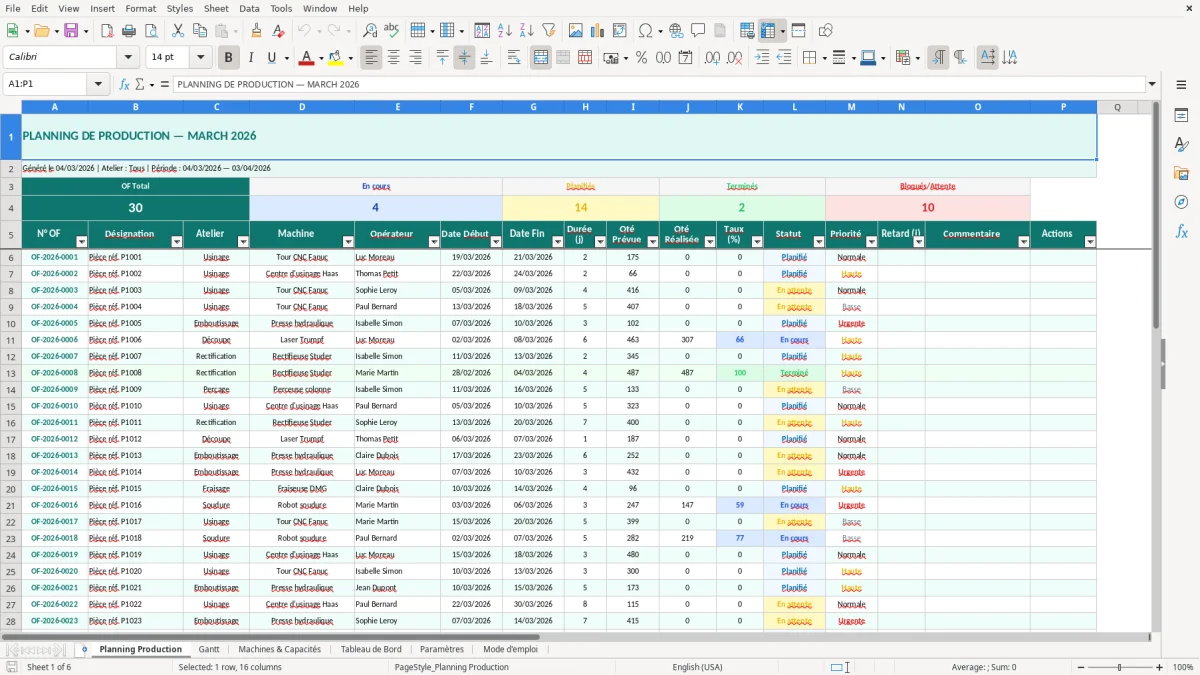Select row header 13
This screenshot has height=675, width=1200.
[11, 373]
